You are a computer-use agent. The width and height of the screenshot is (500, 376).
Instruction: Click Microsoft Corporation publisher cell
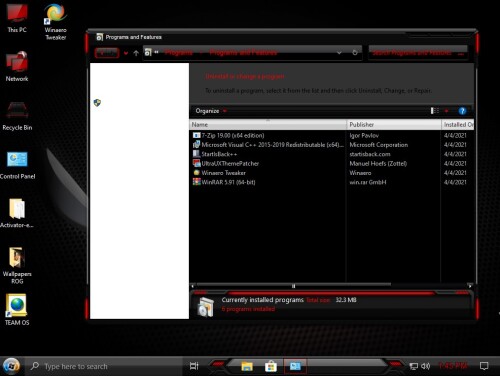[379, 145]
